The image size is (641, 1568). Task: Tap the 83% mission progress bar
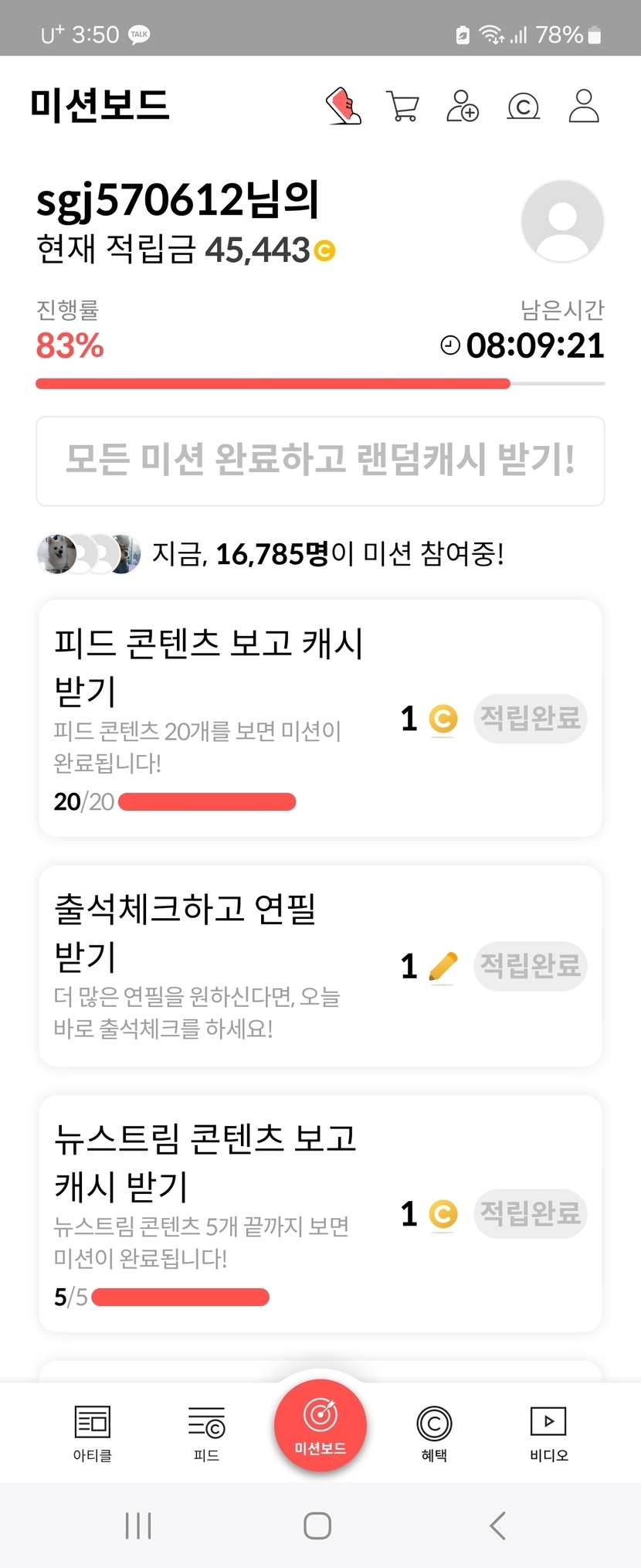pyautogui.click(x=320, y=383)
